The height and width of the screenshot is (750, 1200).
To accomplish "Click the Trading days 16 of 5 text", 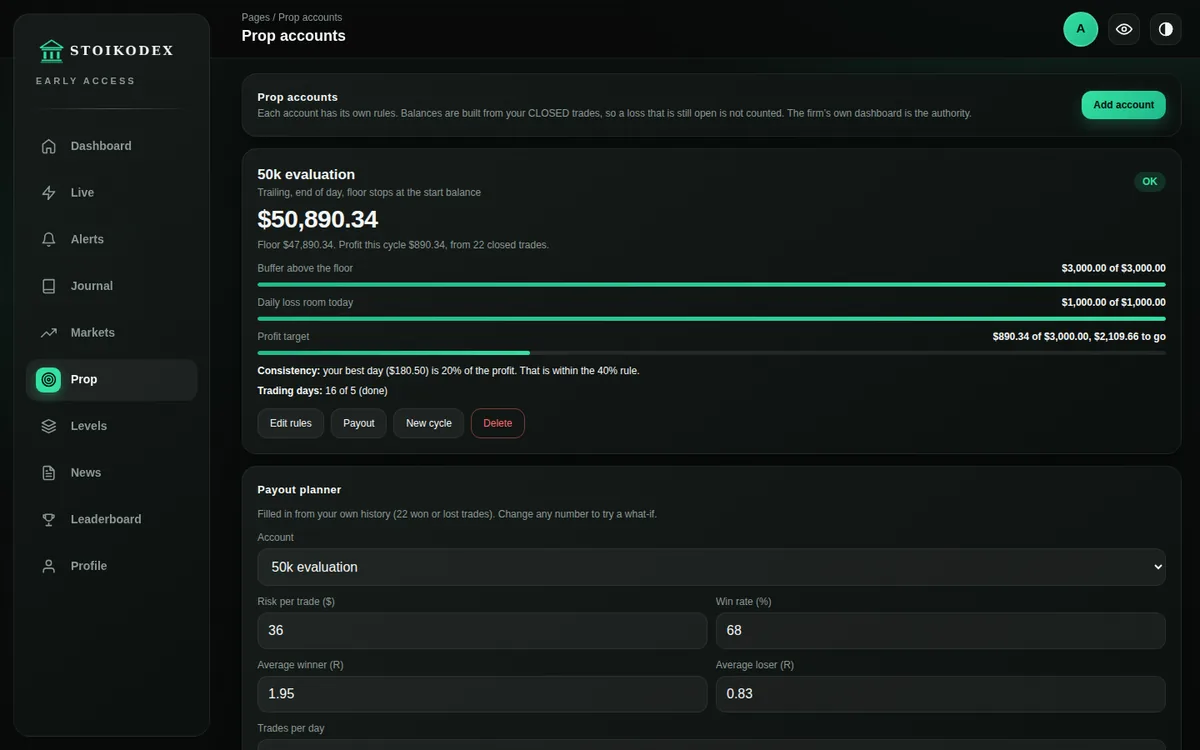I will [322, 391].
